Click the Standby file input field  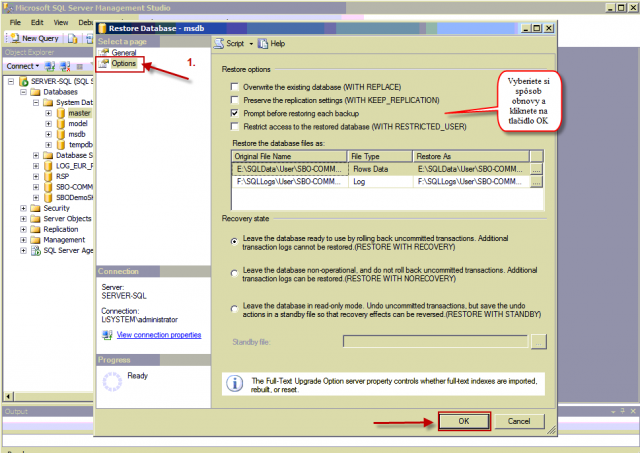tap(436, 342)
